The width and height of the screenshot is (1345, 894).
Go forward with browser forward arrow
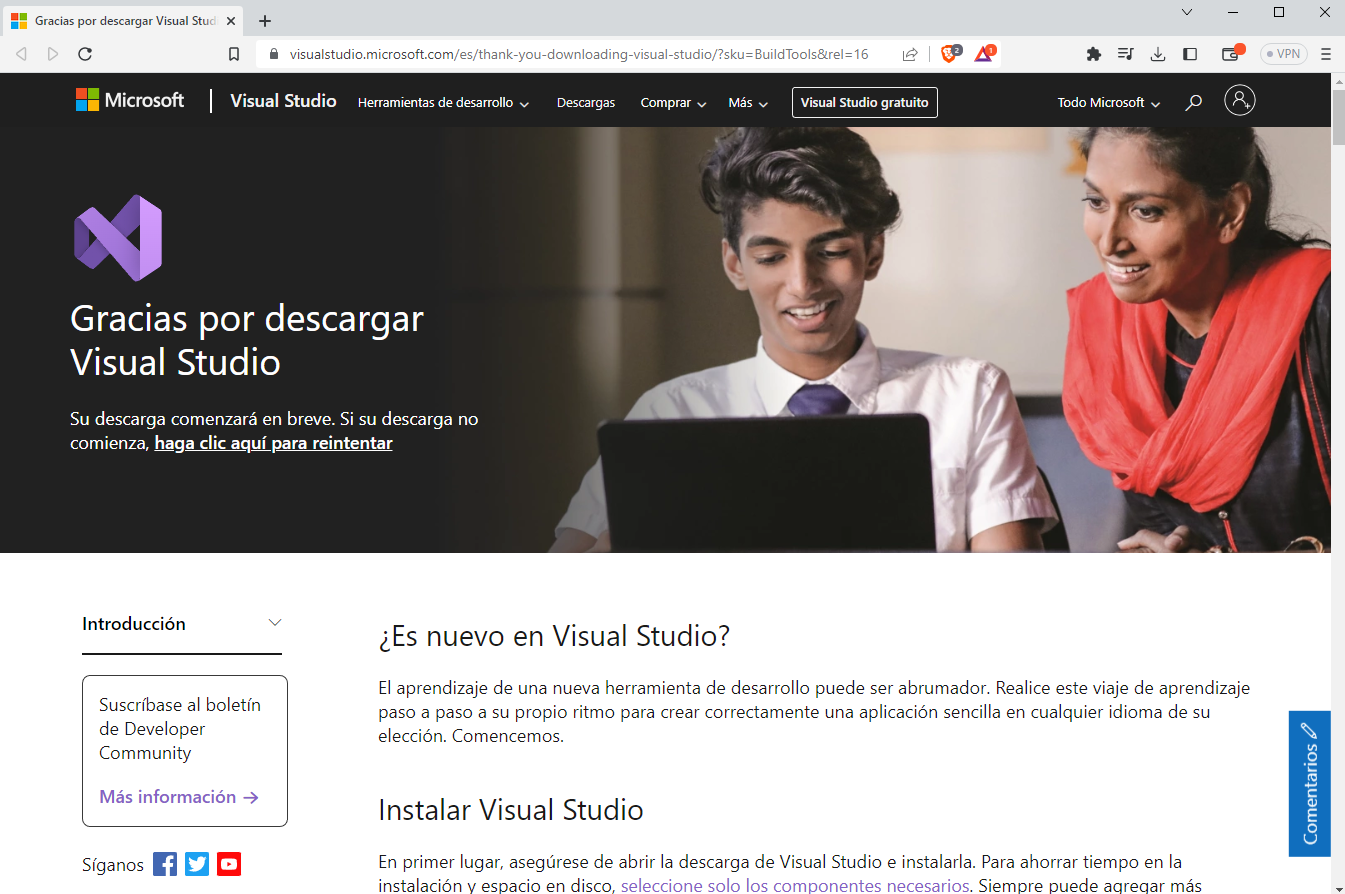(x=53, y=54)
